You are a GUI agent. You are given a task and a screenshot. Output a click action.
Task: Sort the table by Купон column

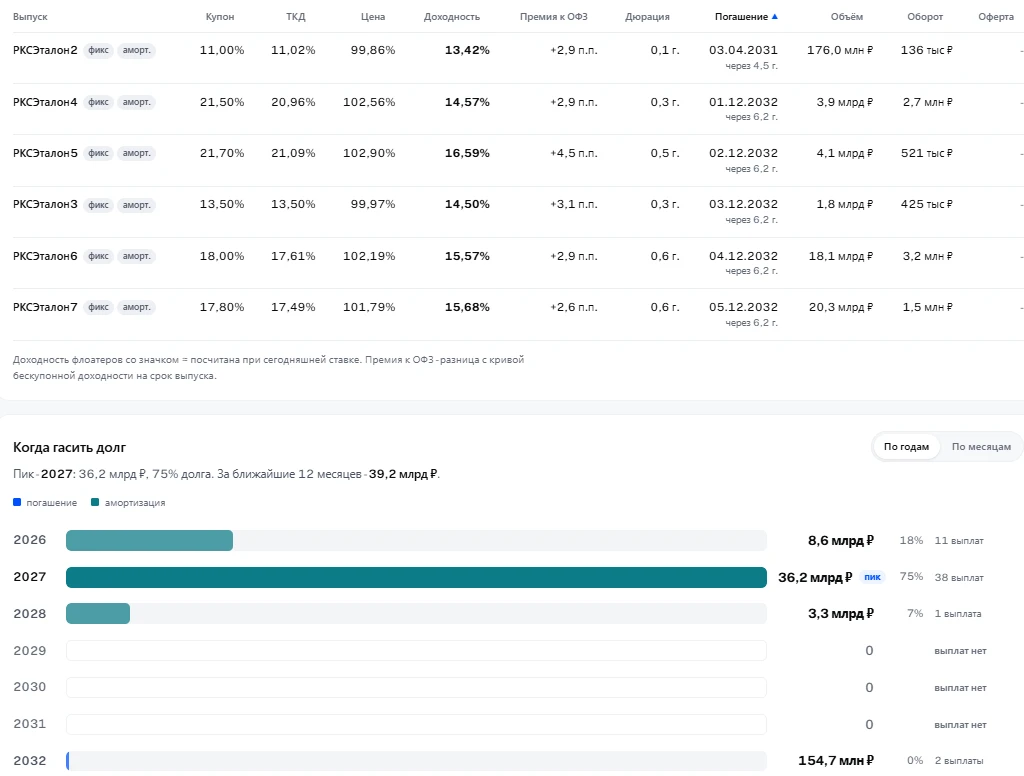220,17
